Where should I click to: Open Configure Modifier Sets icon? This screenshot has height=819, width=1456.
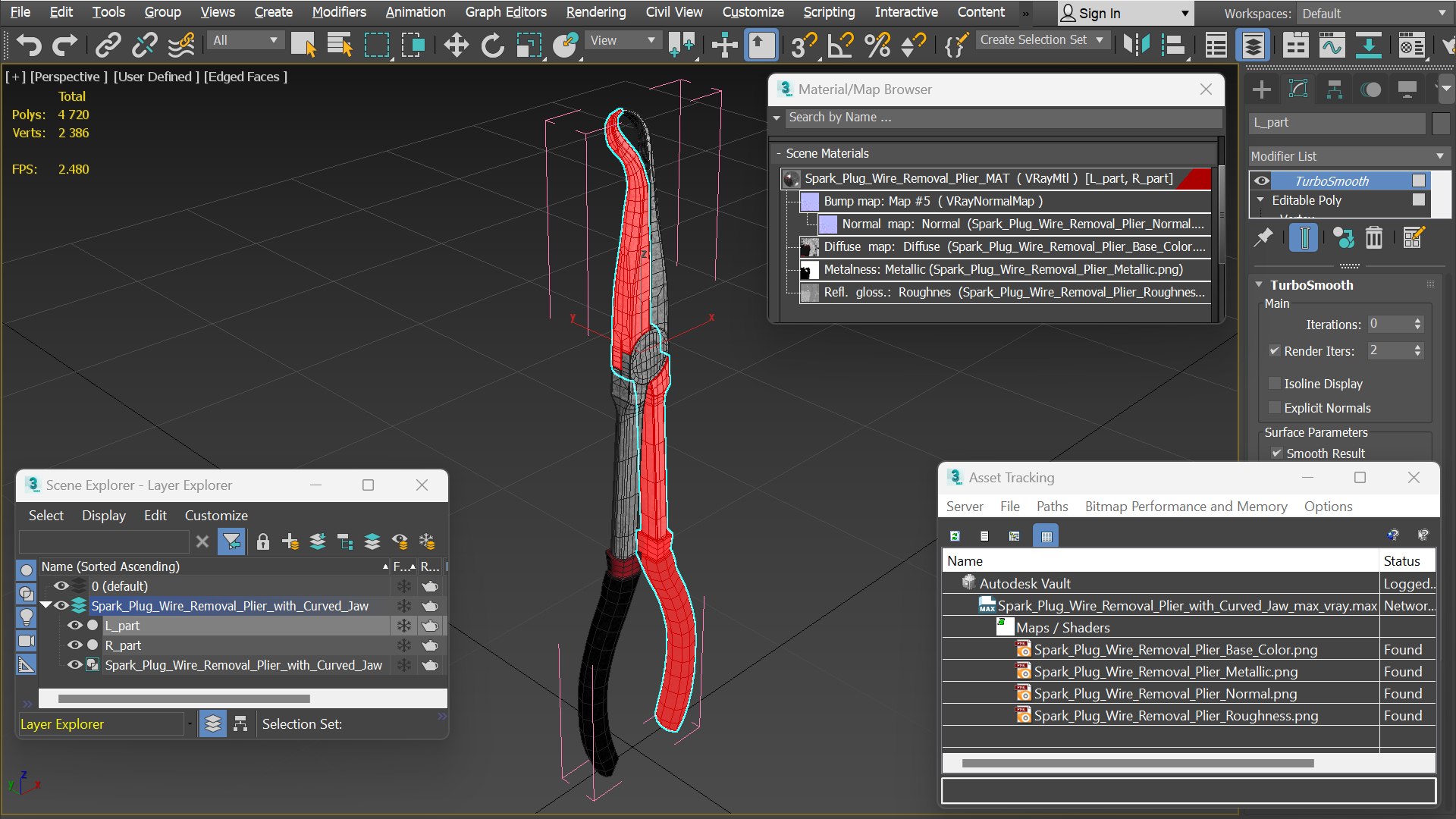point(1413,238)
